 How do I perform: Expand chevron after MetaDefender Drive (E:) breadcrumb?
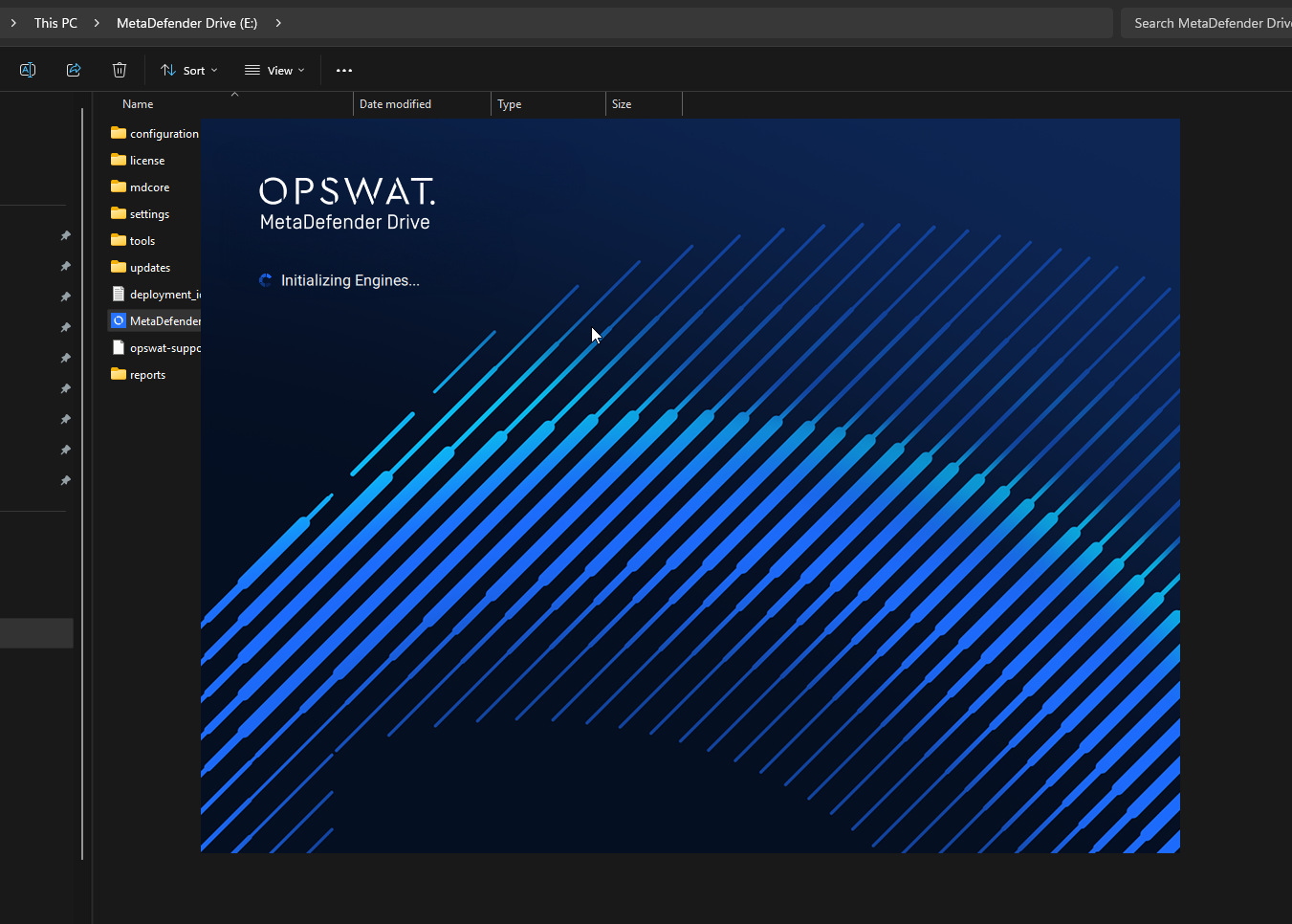click(278, 23)
